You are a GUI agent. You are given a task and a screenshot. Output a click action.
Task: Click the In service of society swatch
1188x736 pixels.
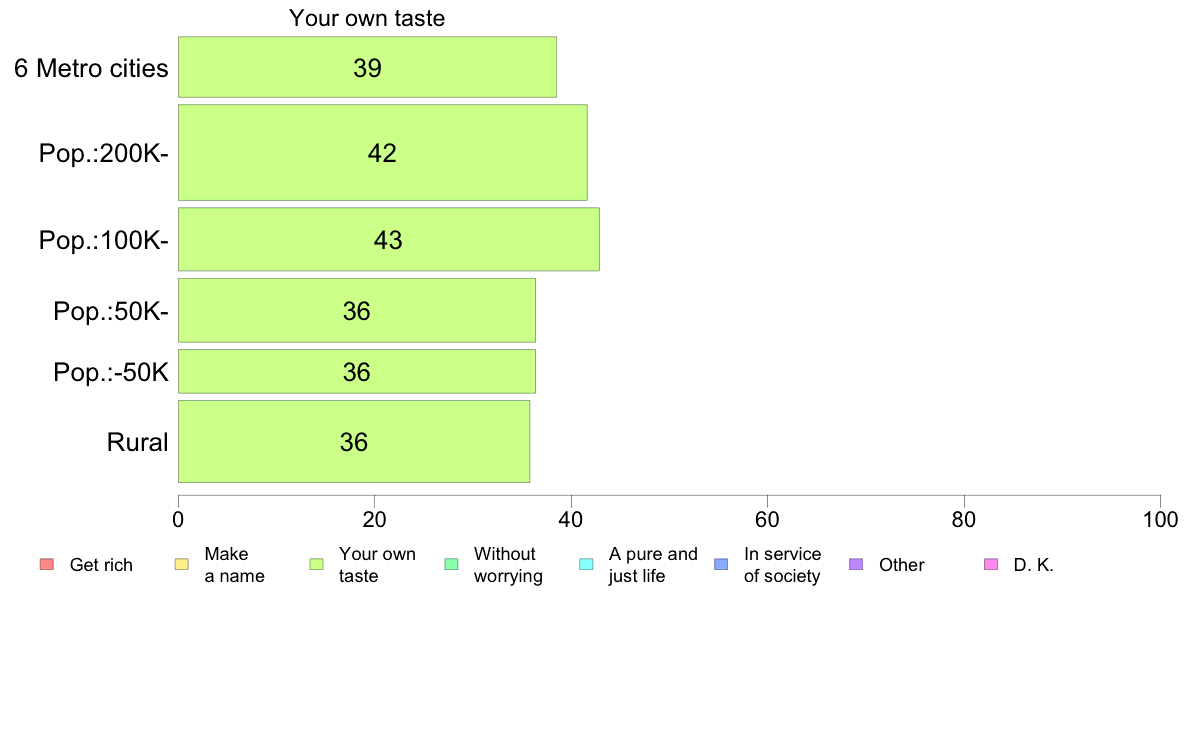tap(721, 565)
